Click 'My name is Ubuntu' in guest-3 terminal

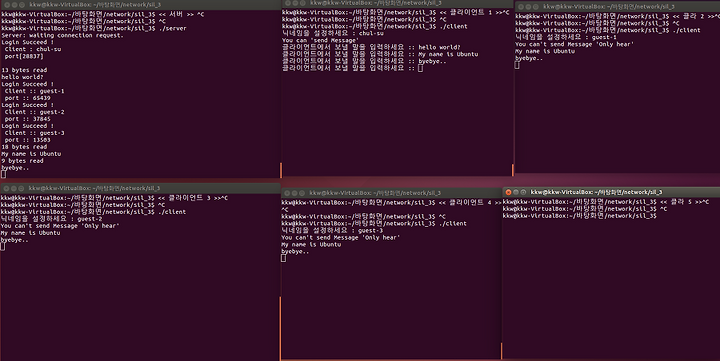pos(311,244)
